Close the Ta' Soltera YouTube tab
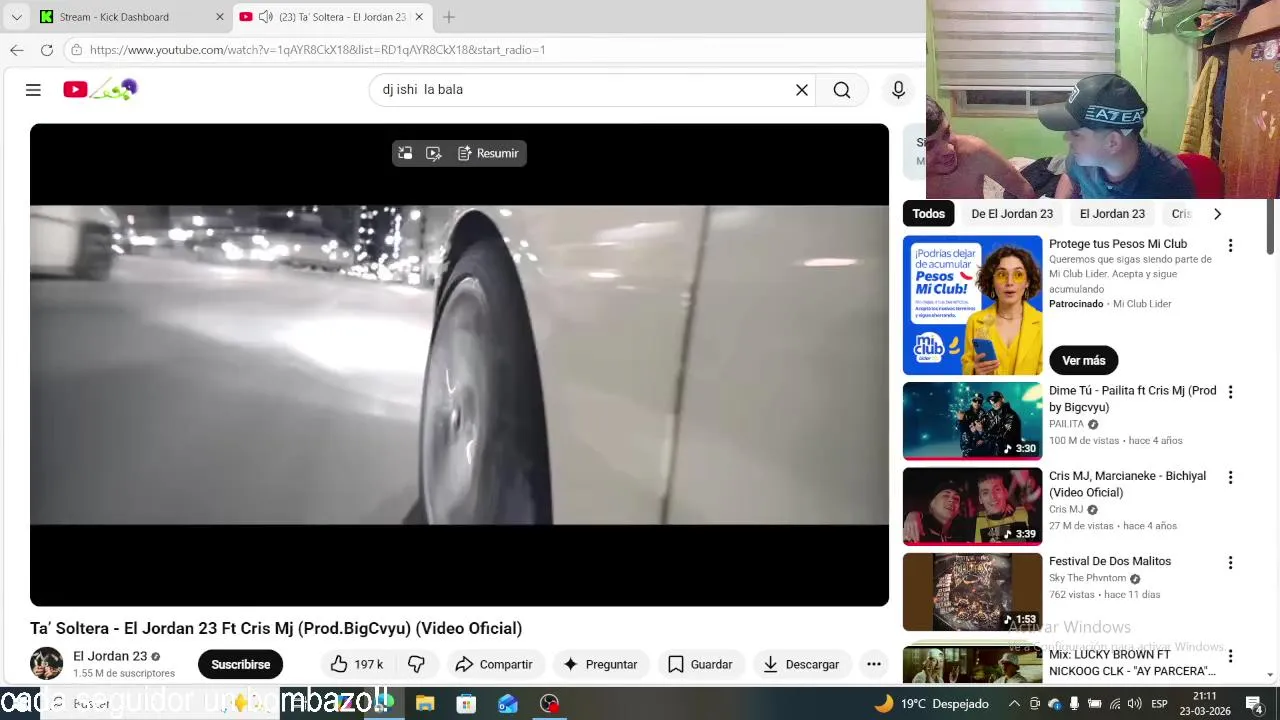Viewport: 1280px width, 720px height. tap(419, 17)
